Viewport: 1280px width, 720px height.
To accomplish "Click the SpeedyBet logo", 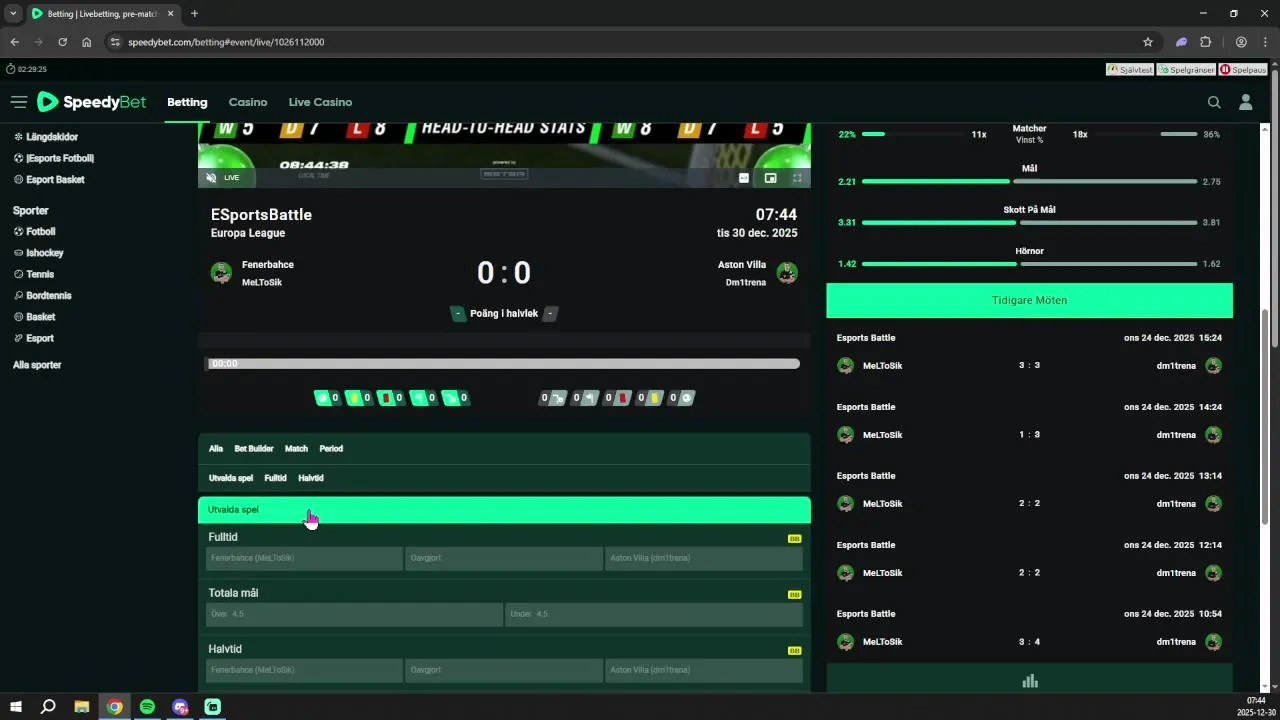I will 91,102.
